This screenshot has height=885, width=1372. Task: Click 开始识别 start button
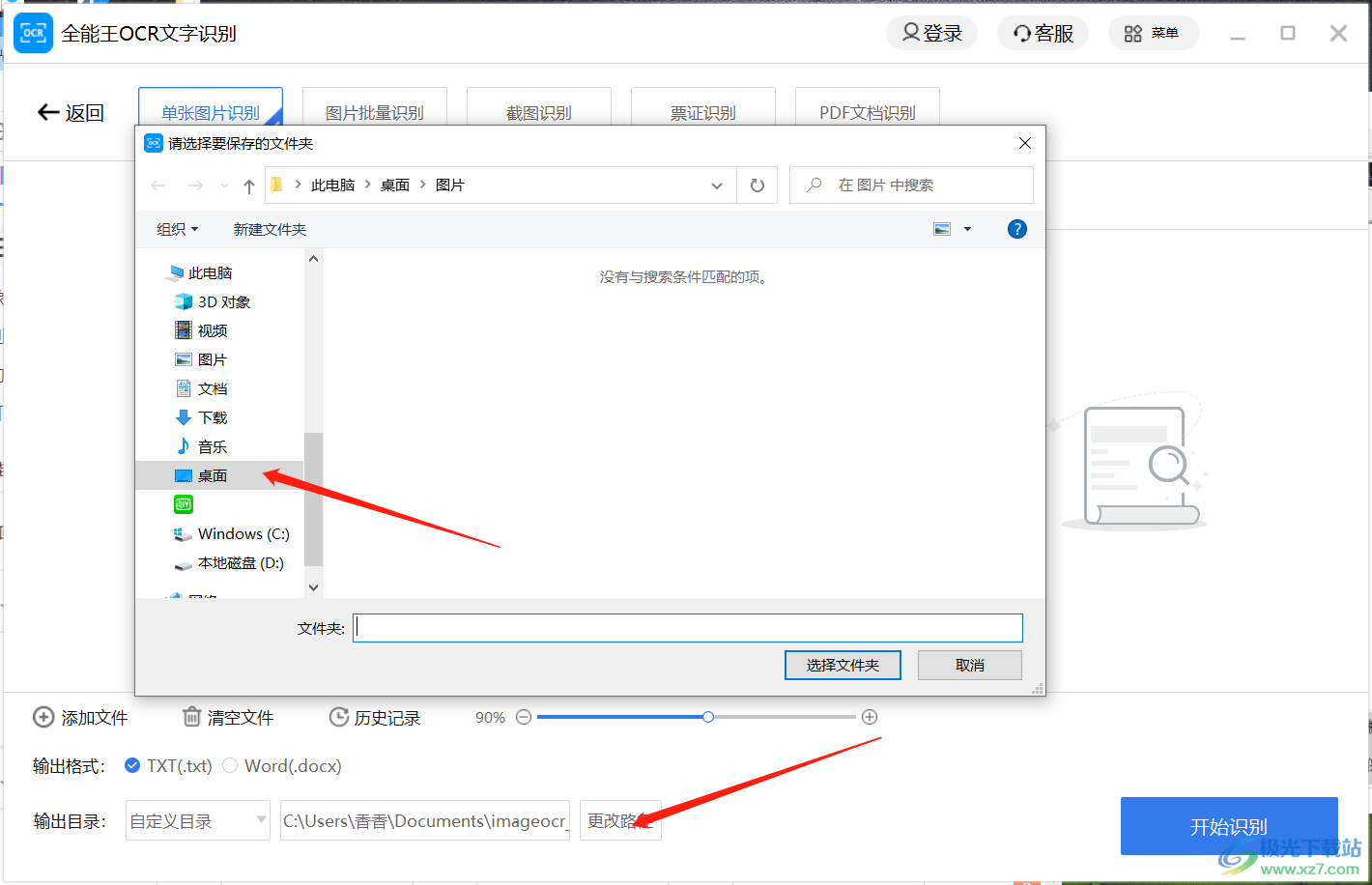point(1229,826)
